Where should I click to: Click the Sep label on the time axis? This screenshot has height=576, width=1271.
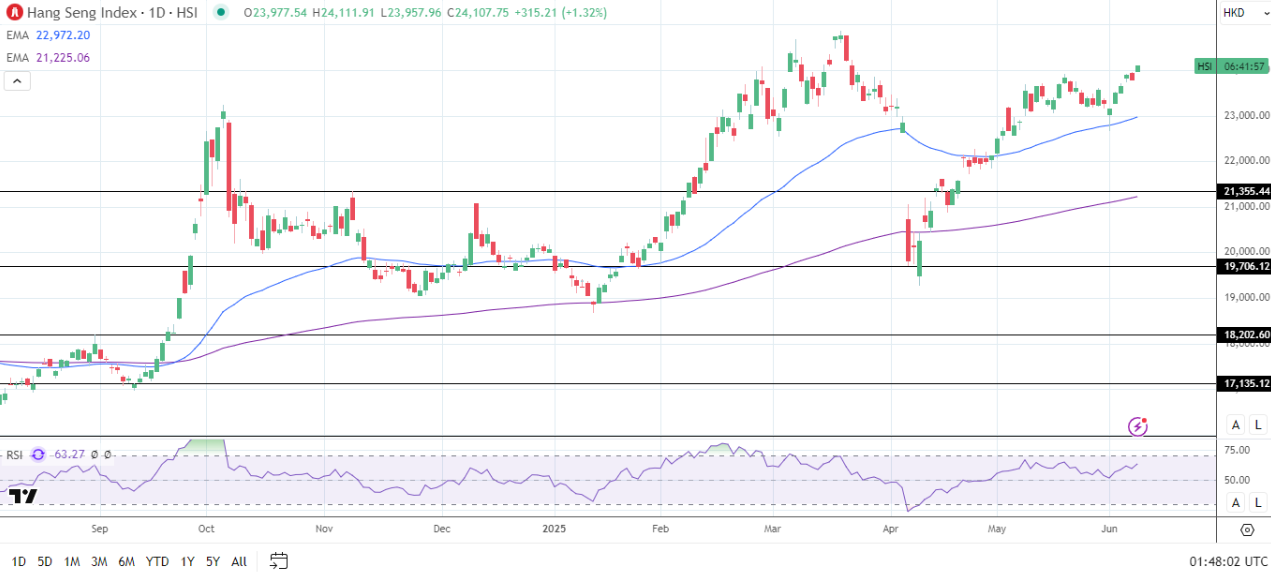(x=99, y=527)
